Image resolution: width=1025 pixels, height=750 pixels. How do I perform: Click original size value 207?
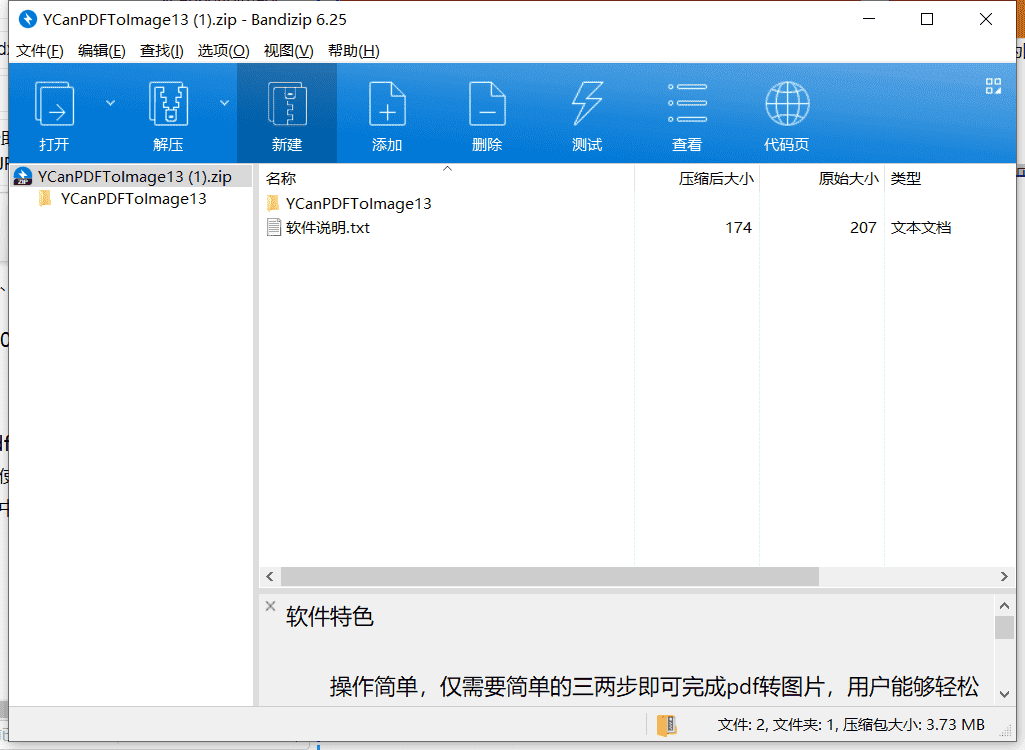point(863,228)
